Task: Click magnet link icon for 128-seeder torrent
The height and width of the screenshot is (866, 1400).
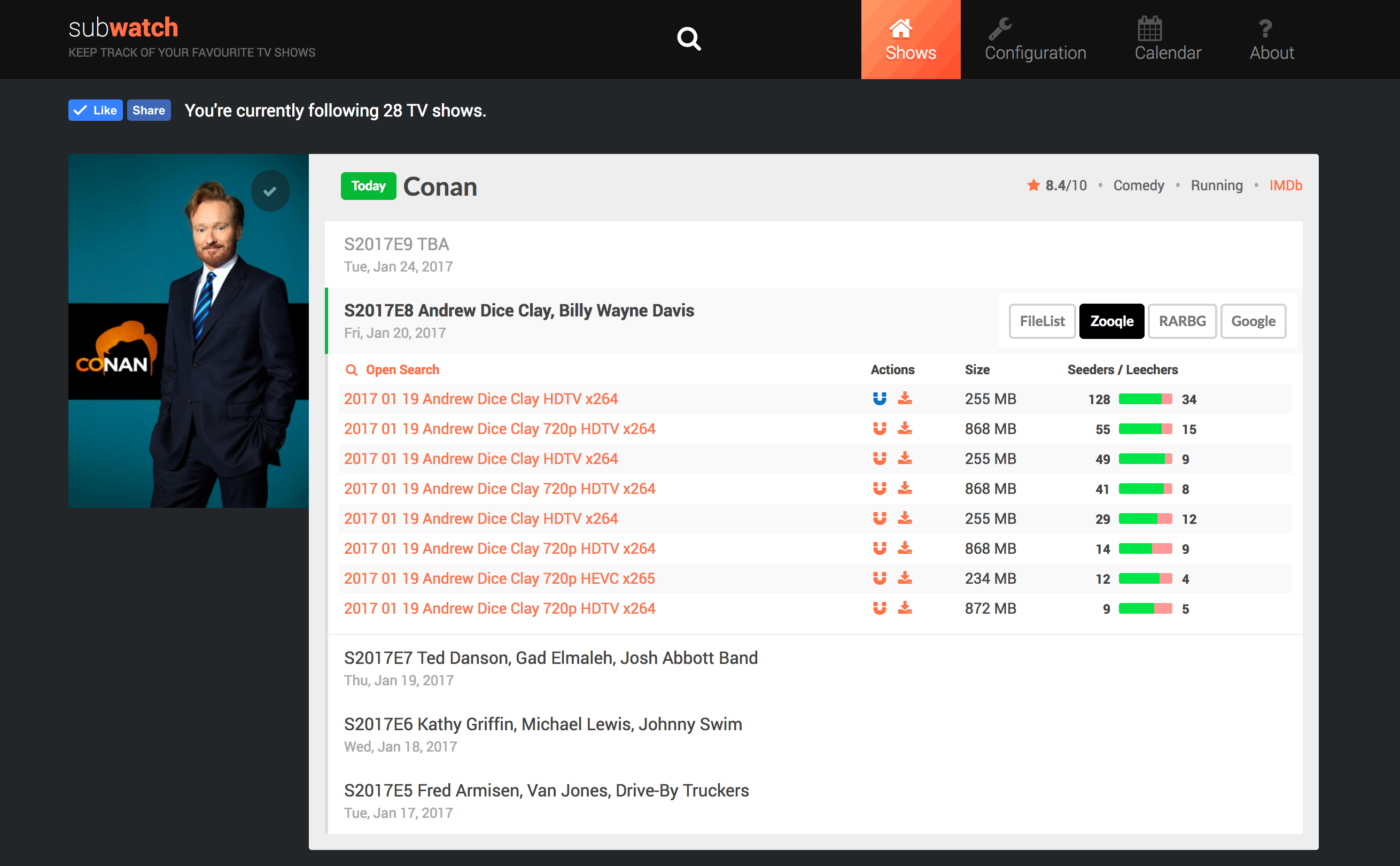Action: pyautogui.click(x=879, y=399)
